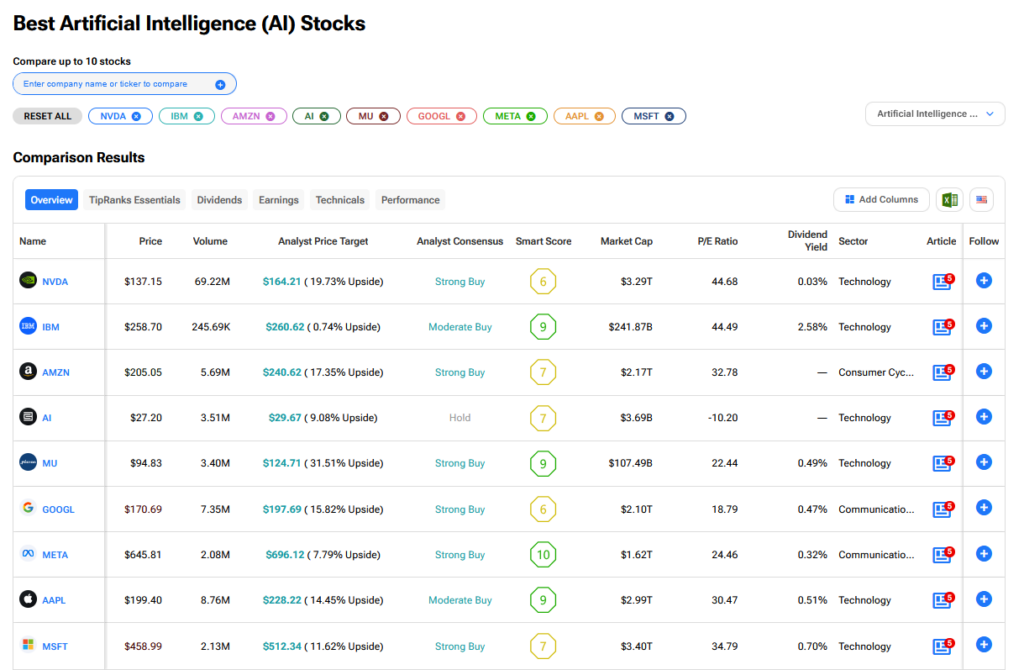
Task: Sort by Price column header
Action: pos(150,241)
